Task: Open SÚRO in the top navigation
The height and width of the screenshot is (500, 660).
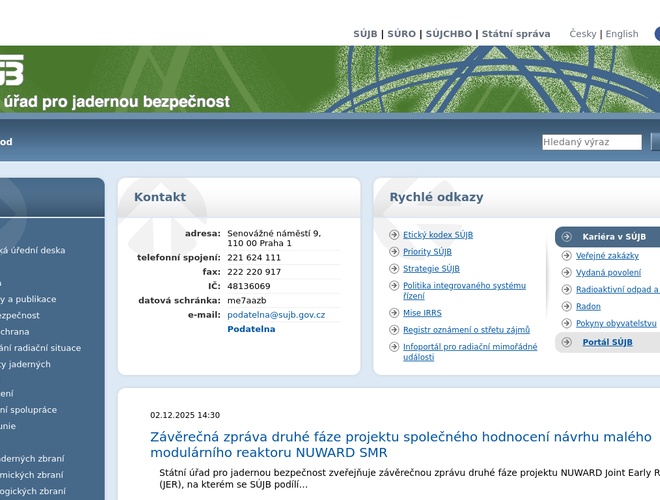Action: [400, 34]
